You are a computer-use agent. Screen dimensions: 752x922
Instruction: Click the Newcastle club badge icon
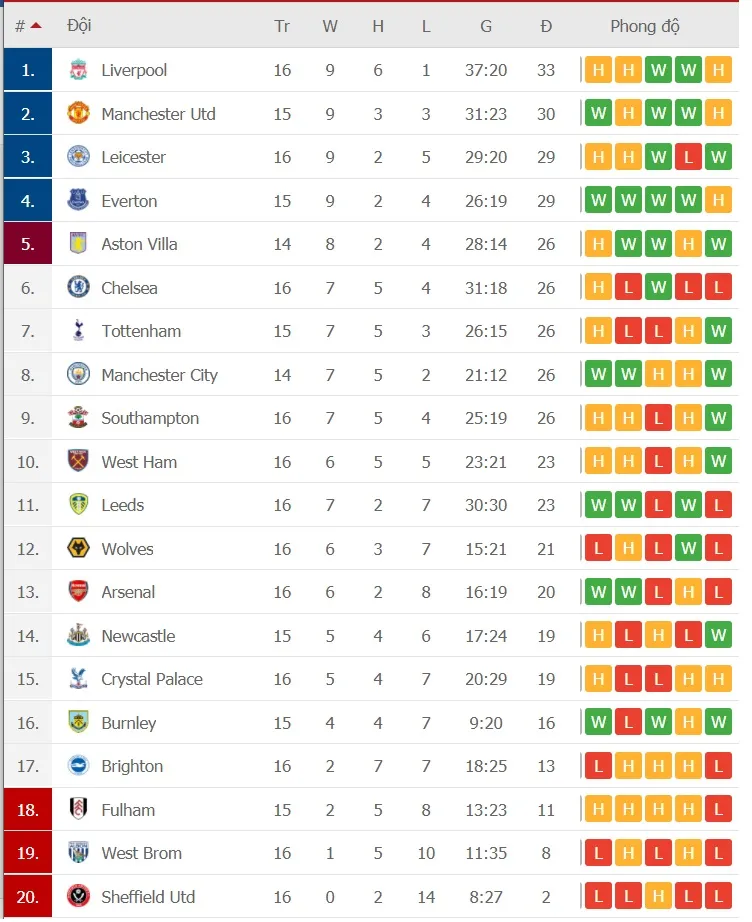78,636
